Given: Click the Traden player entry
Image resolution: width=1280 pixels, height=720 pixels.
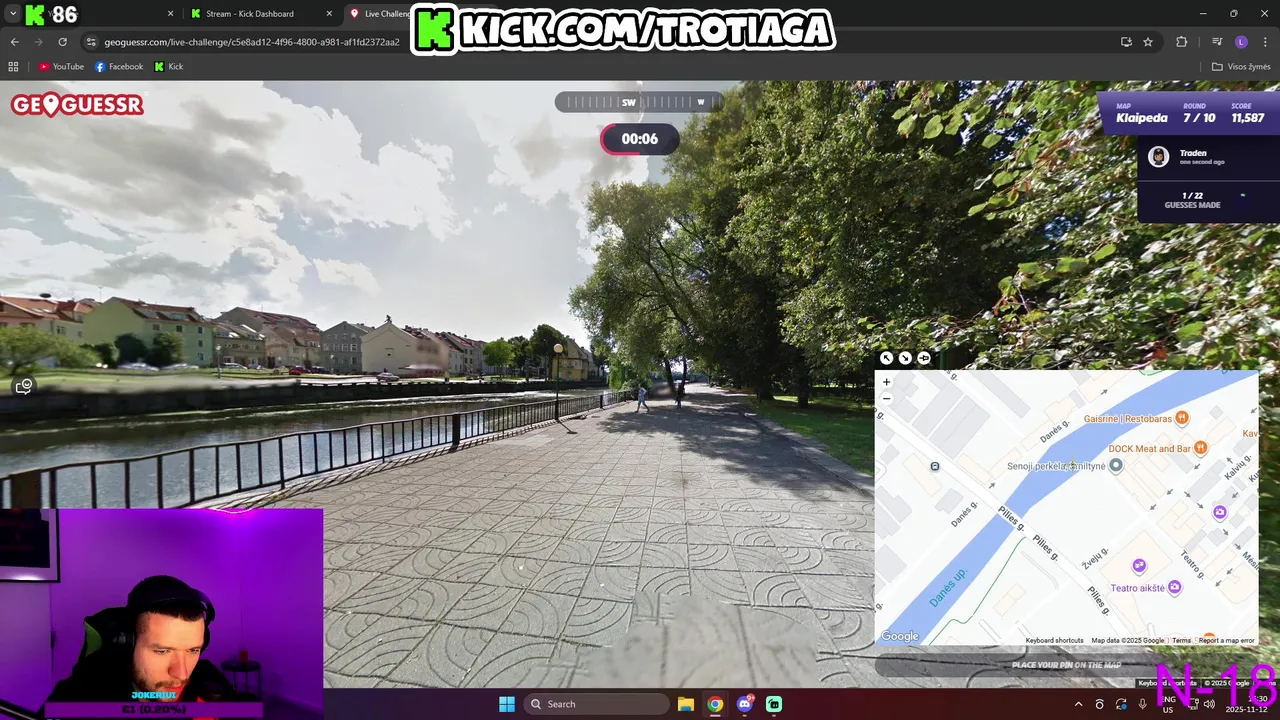Looking at the screenshot, I should click(1208, 157).
